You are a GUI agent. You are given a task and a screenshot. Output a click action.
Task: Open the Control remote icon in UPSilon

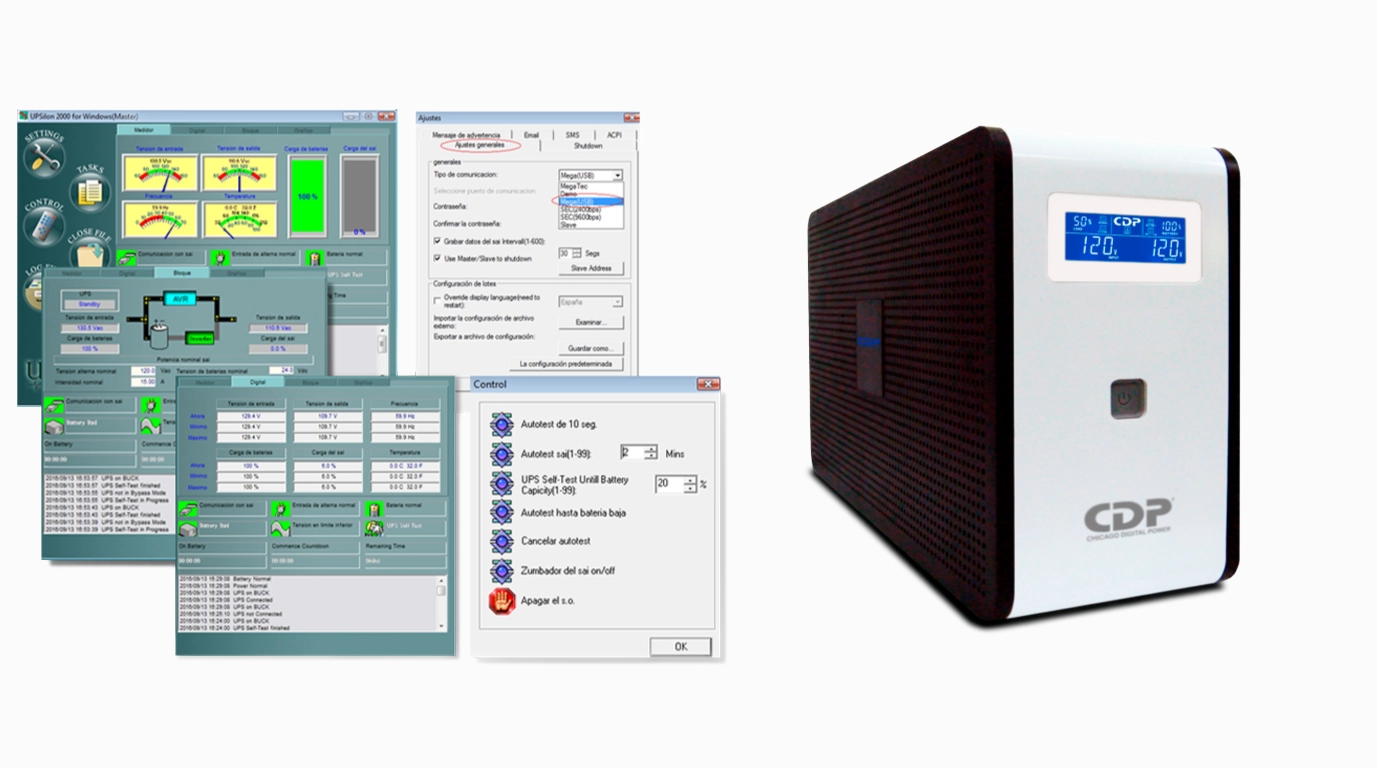click(x=43, y=226)
